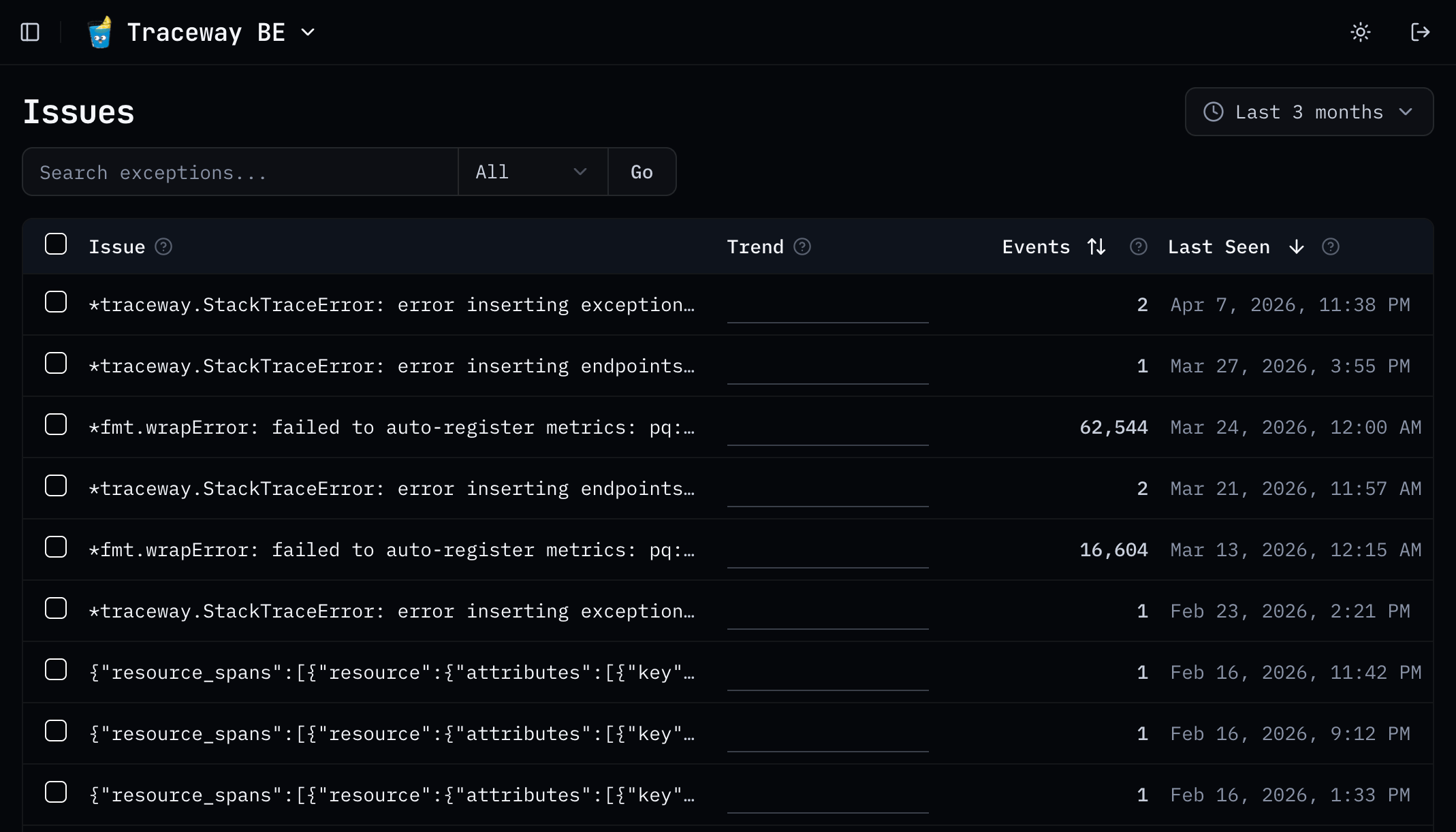The image size is (1456, 832).
Task: Open the error inserting endpoints issue from Mar 21
Action: tap(392, 489)
